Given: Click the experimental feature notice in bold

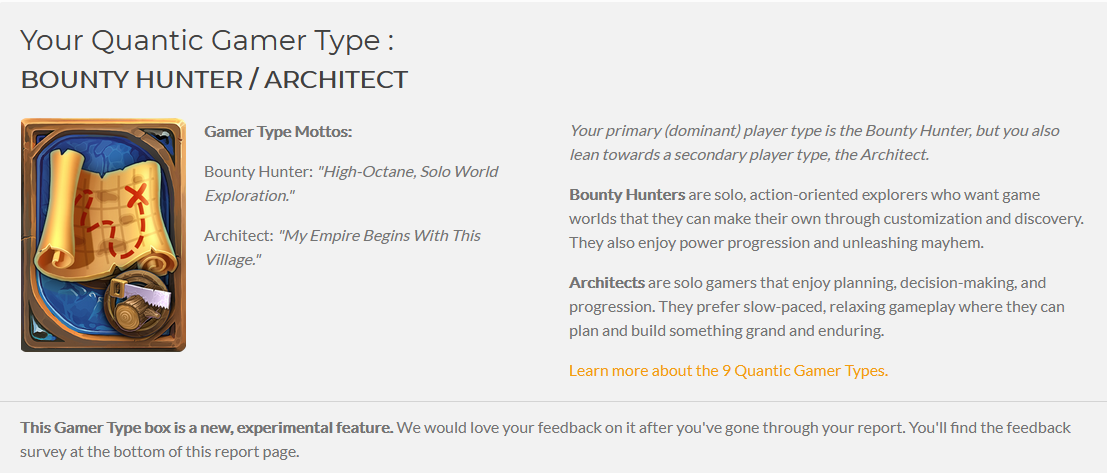Looking at the screenshot, I should point(207,428).
